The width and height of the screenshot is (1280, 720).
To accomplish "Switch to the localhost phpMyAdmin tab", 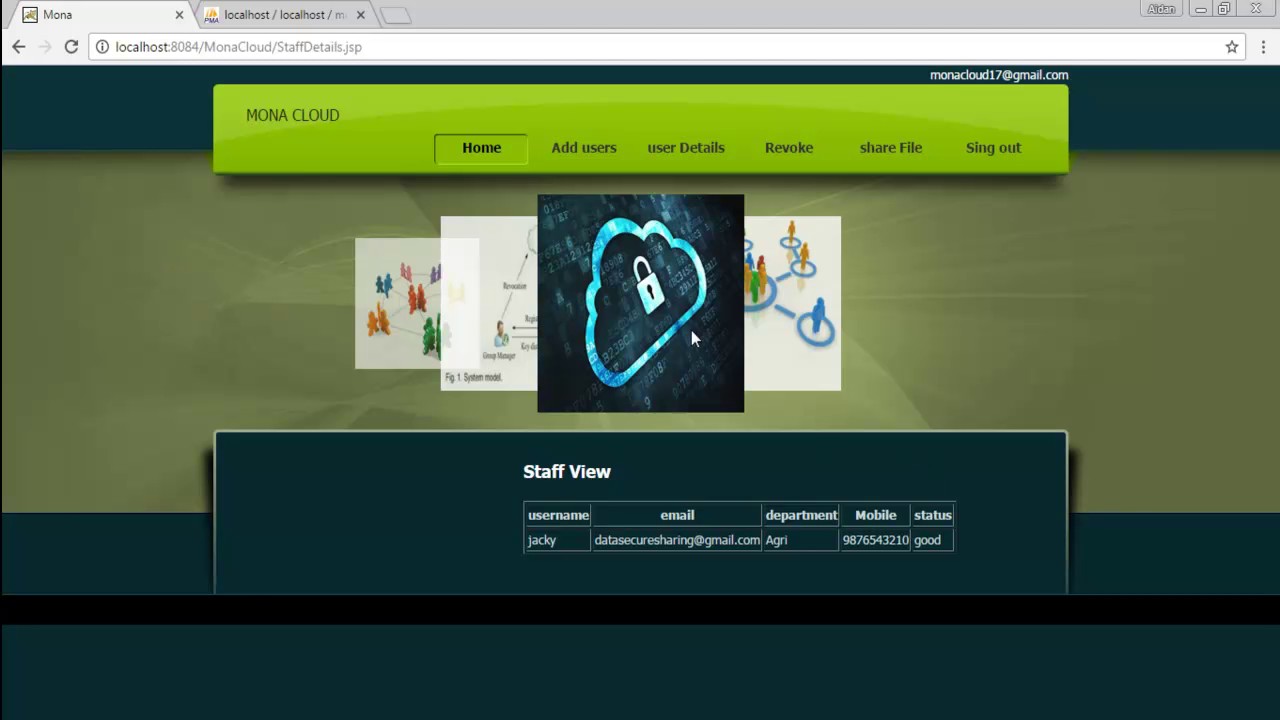I will click(284, 15).
